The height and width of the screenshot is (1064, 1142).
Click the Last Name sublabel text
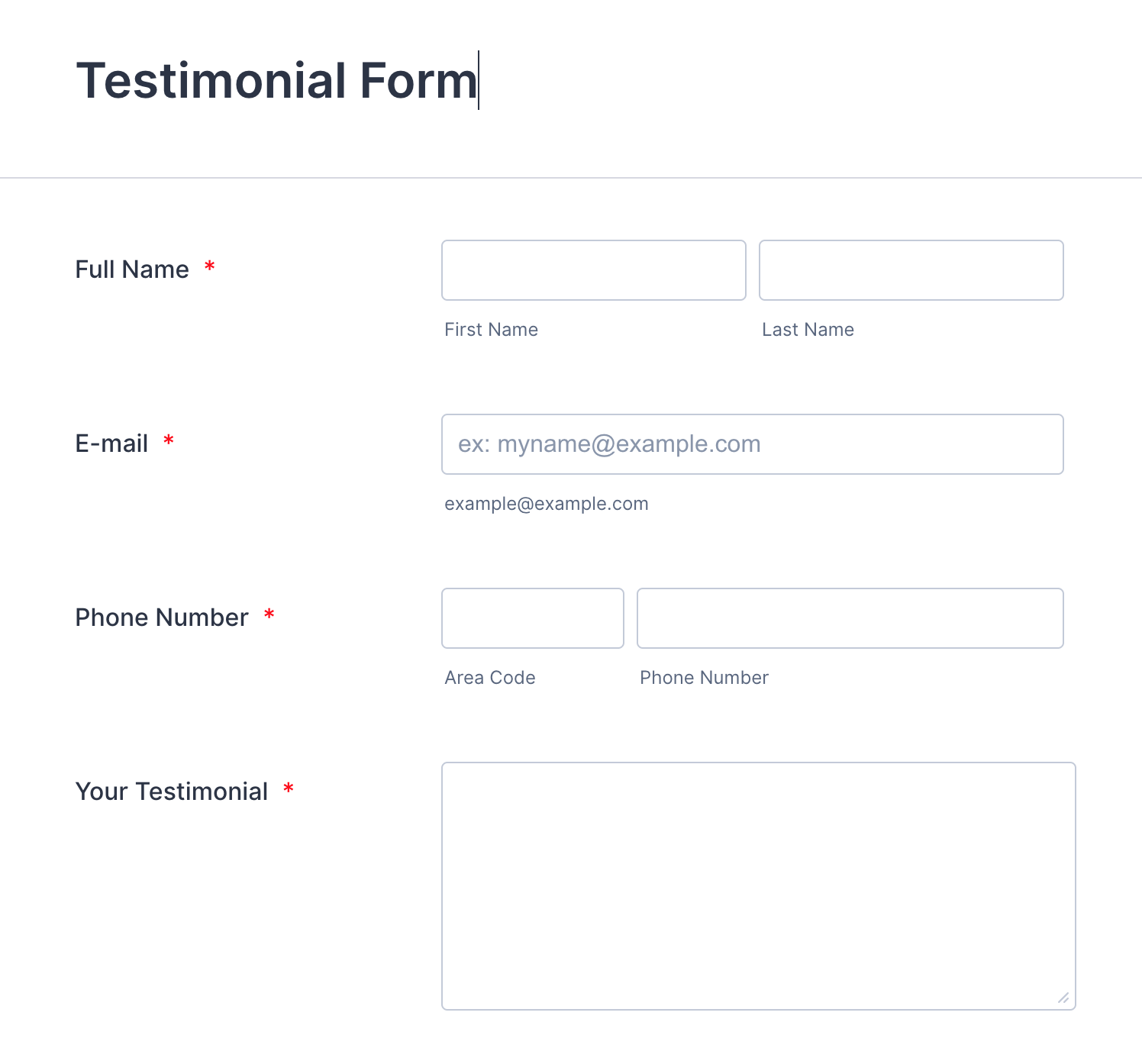[x=808, y=330]
